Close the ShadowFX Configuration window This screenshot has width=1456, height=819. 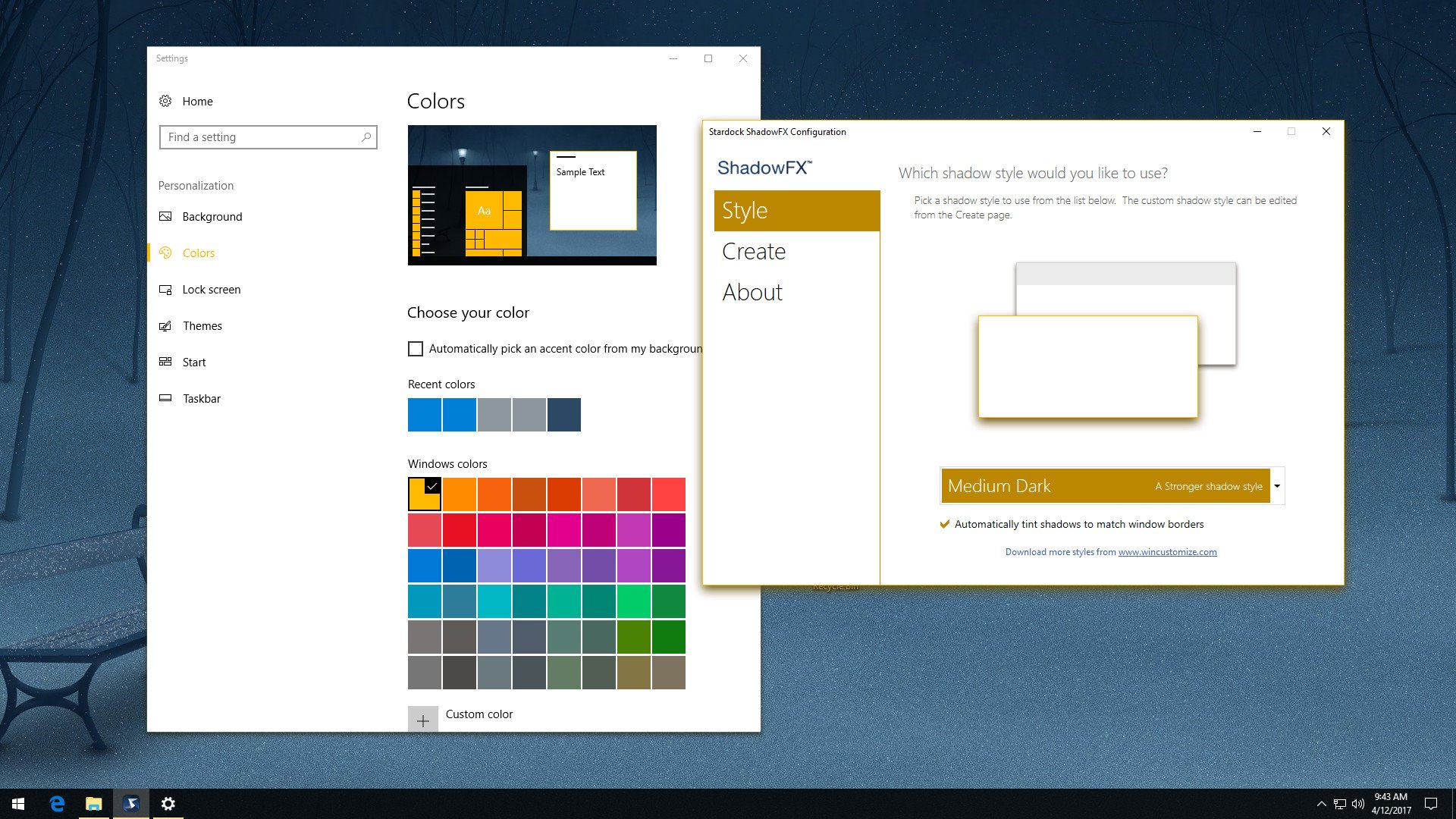1326,131
